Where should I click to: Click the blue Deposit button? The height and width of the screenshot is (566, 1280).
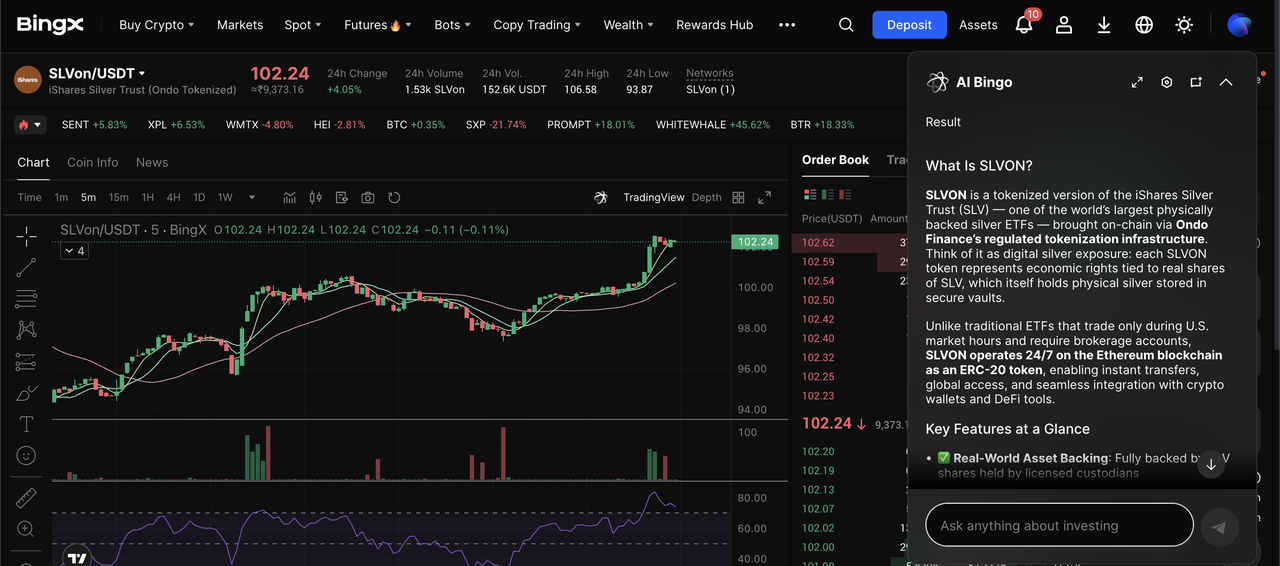pos(909,25)
